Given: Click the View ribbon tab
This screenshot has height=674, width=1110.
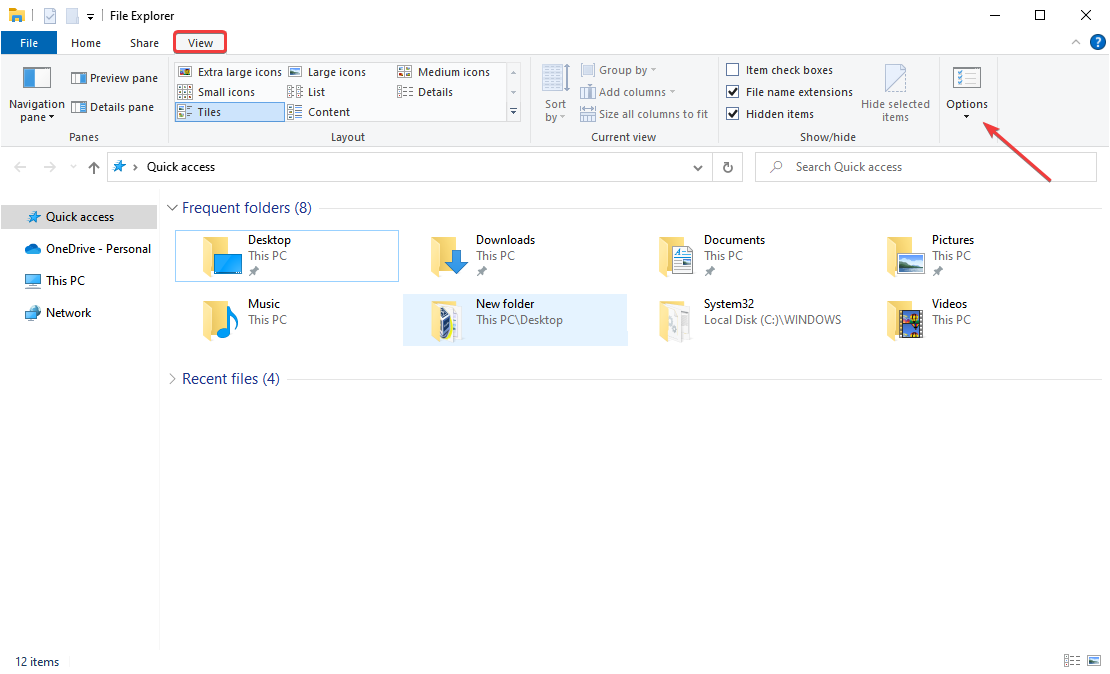Looking at the screenshot, I should point(200,42).
